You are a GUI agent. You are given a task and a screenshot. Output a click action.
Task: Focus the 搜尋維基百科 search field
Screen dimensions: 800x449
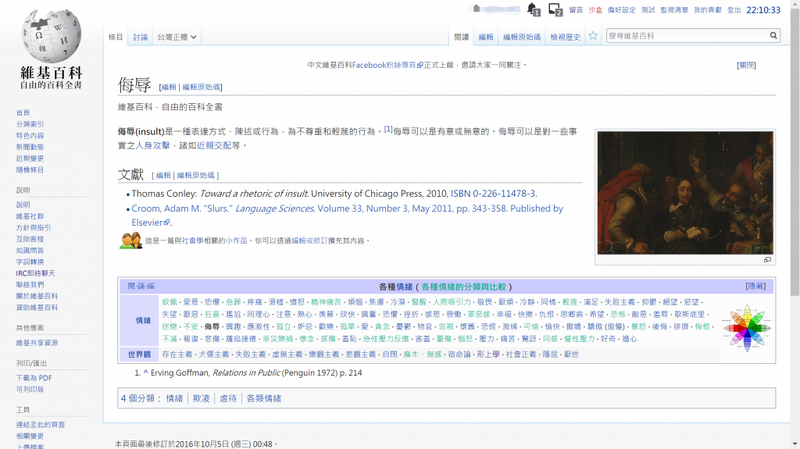point(687,36)
